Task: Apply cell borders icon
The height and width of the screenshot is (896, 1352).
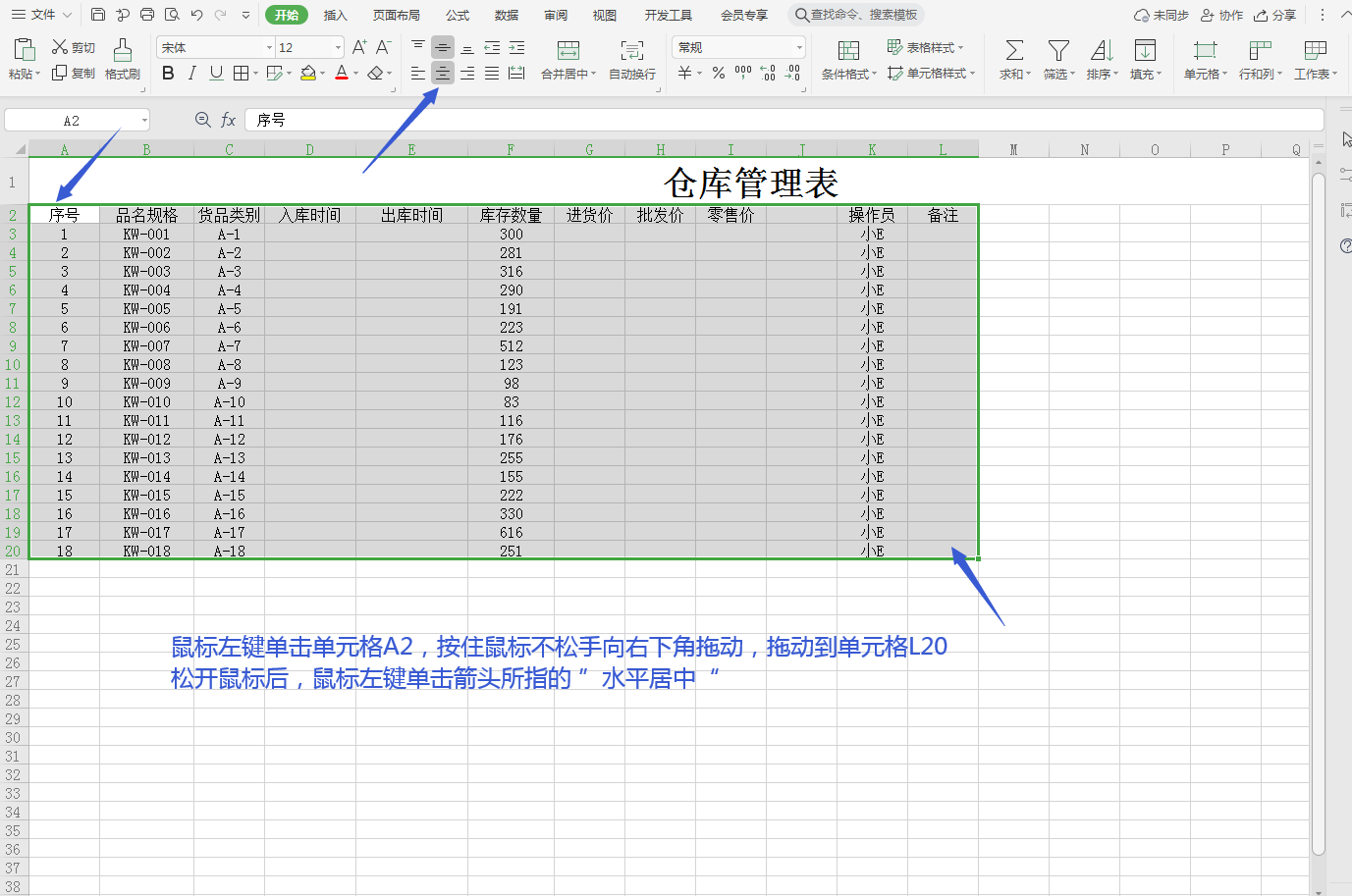Action: click(x=242, y=74)
